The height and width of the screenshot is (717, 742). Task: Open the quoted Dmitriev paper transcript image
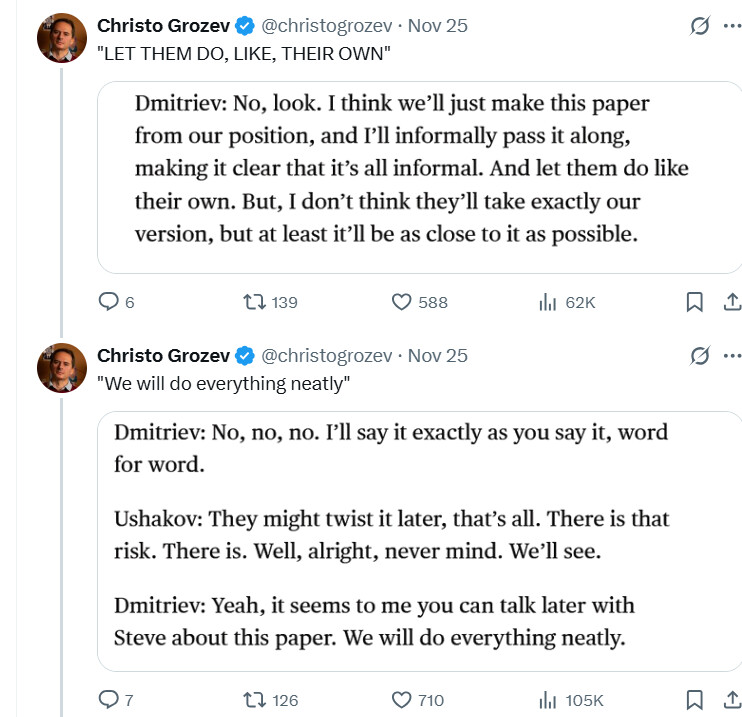point(419,176)
